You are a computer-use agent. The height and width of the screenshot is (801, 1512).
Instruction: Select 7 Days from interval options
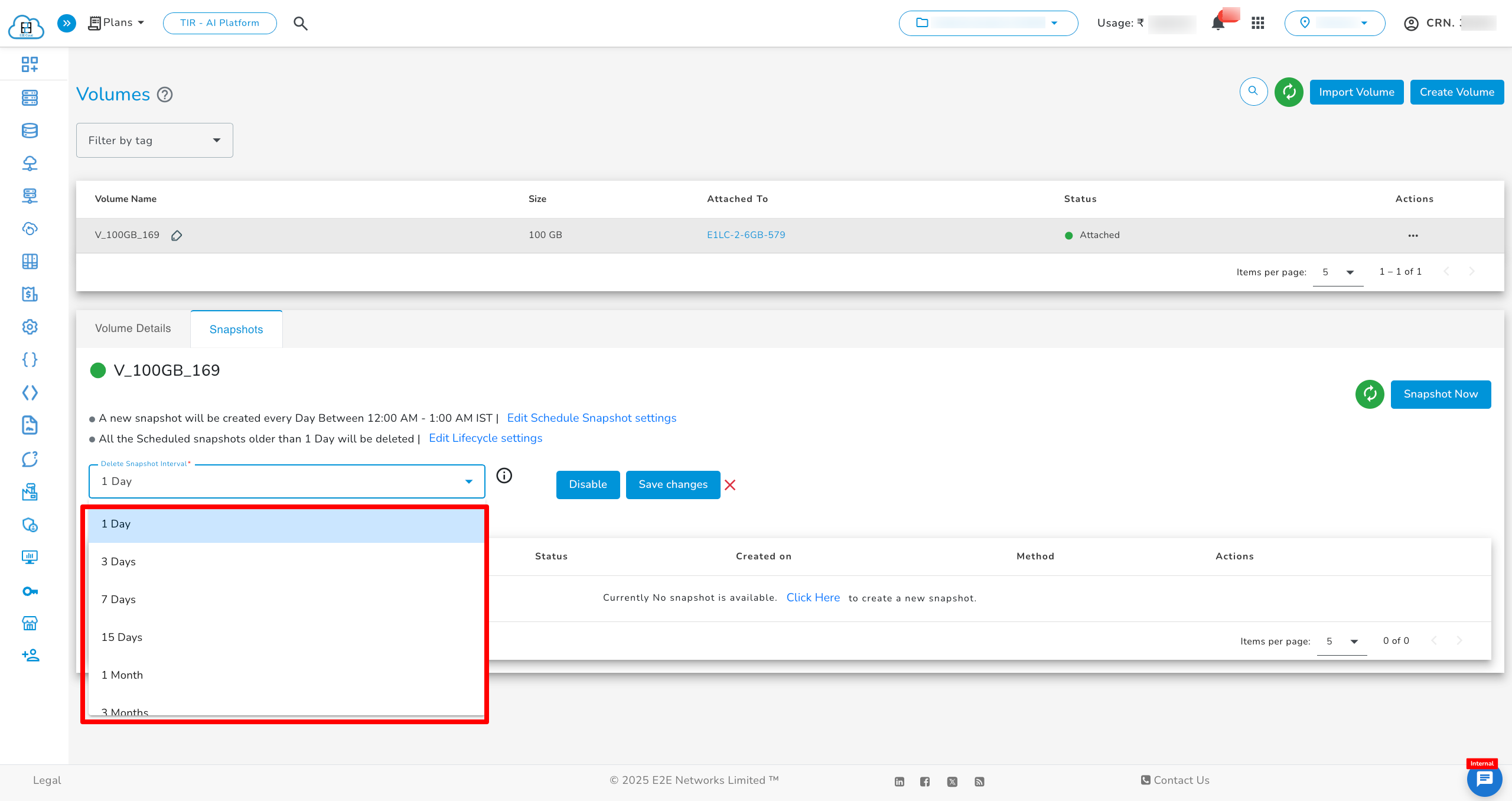click(x=118, y=600)
